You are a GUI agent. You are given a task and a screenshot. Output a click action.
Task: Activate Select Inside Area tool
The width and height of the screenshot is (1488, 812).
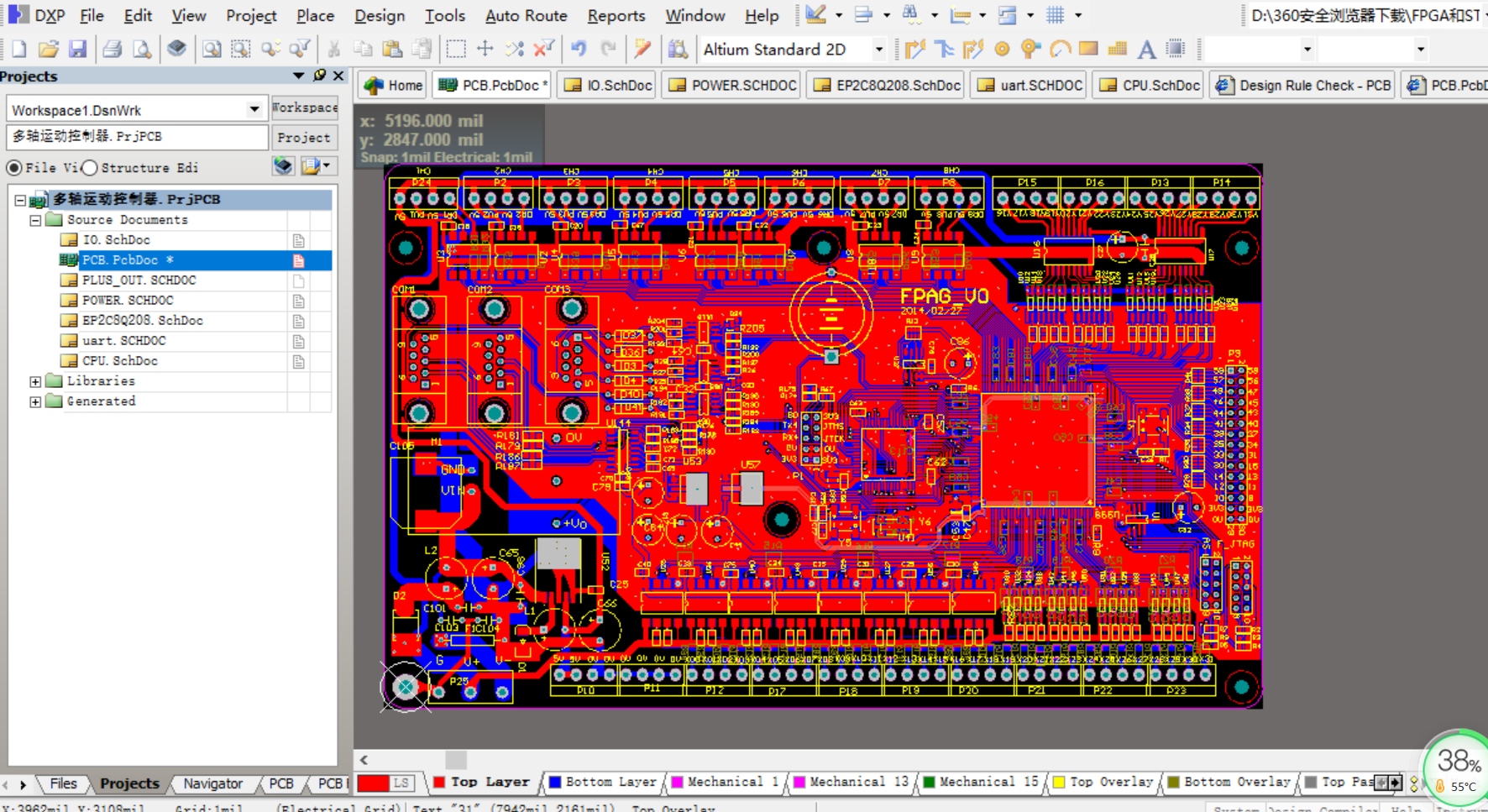pyautogui.click(x=456, y=50)
